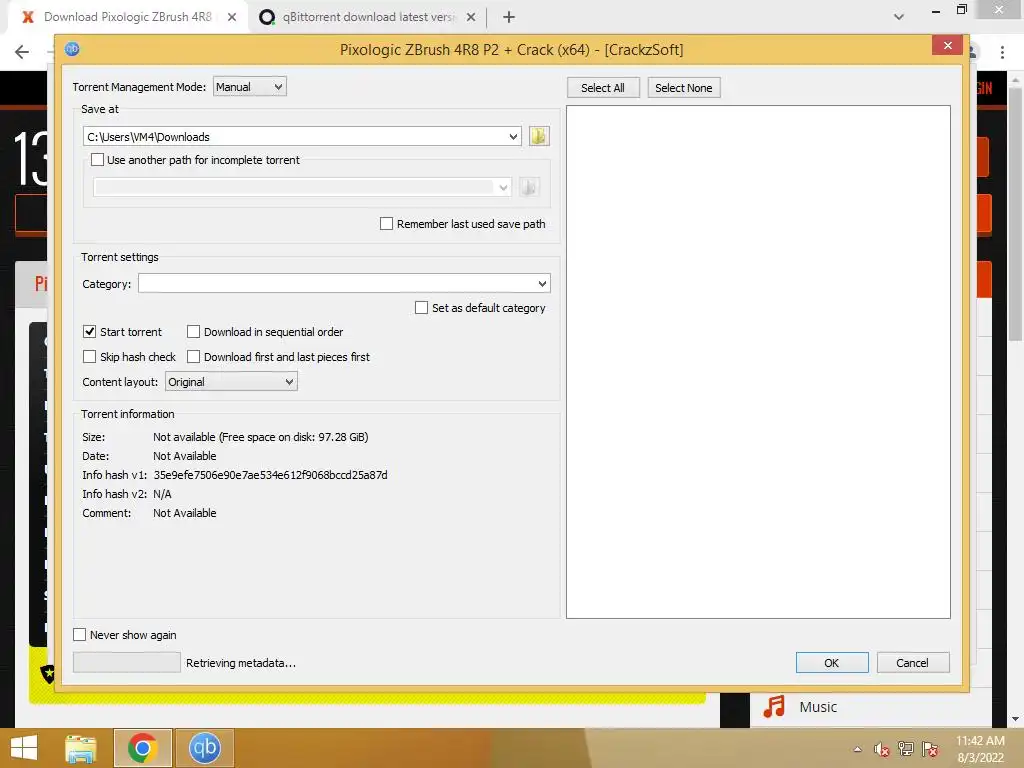The height and width of the screenshot is (768, 1024).
Task: Open Chrome from the taskbar
Action: (x=142, y=748)
